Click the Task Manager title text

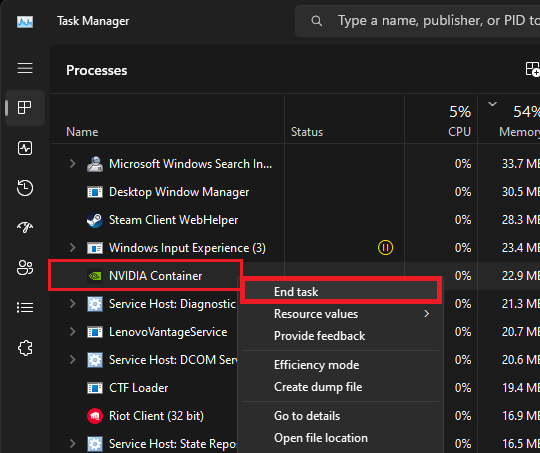tap(93, 21)
